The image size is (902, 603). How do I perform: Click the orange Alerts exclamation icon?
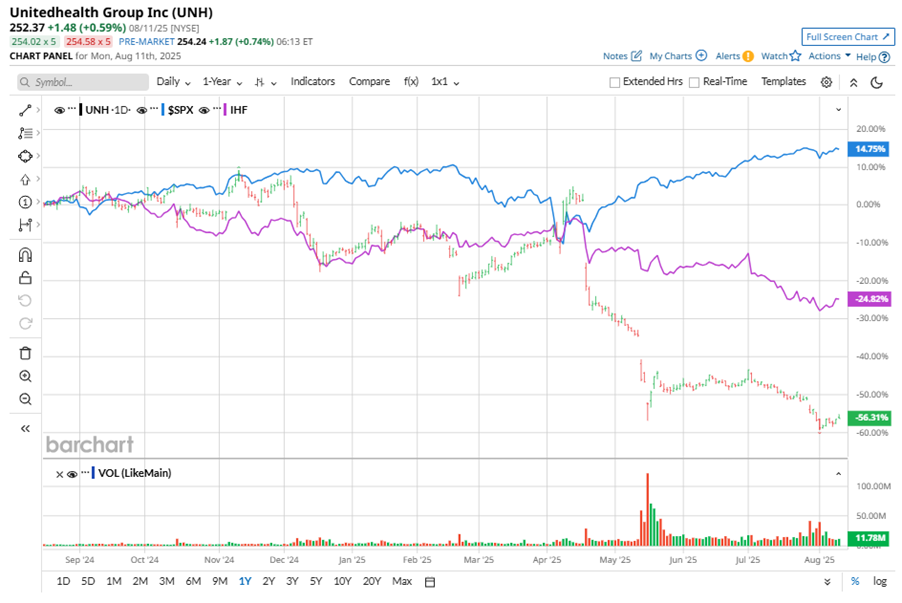(x=748, y=56)
